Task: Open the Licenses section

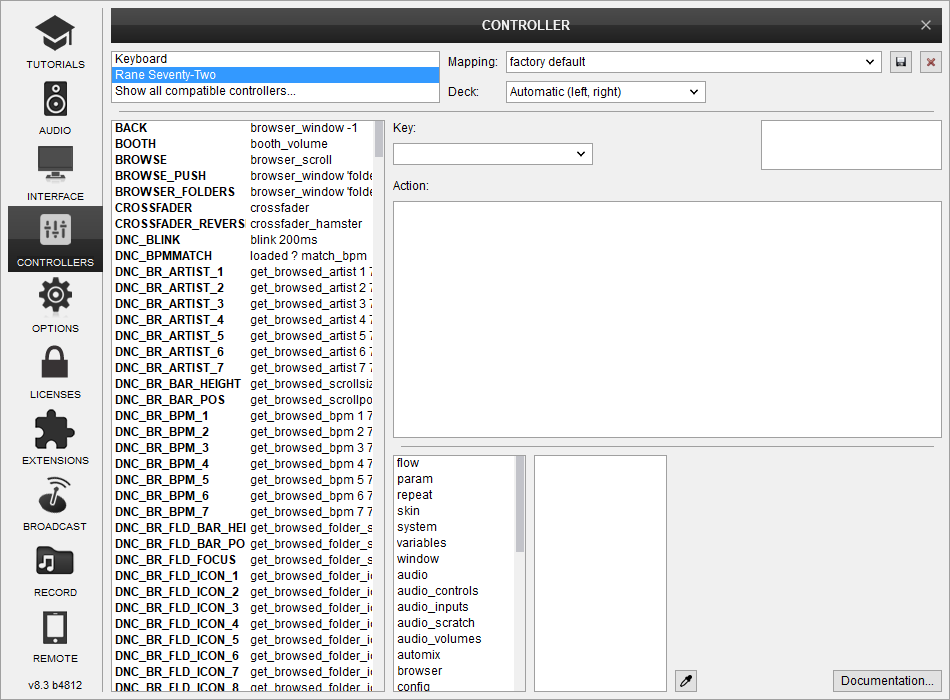Action: 55,371
